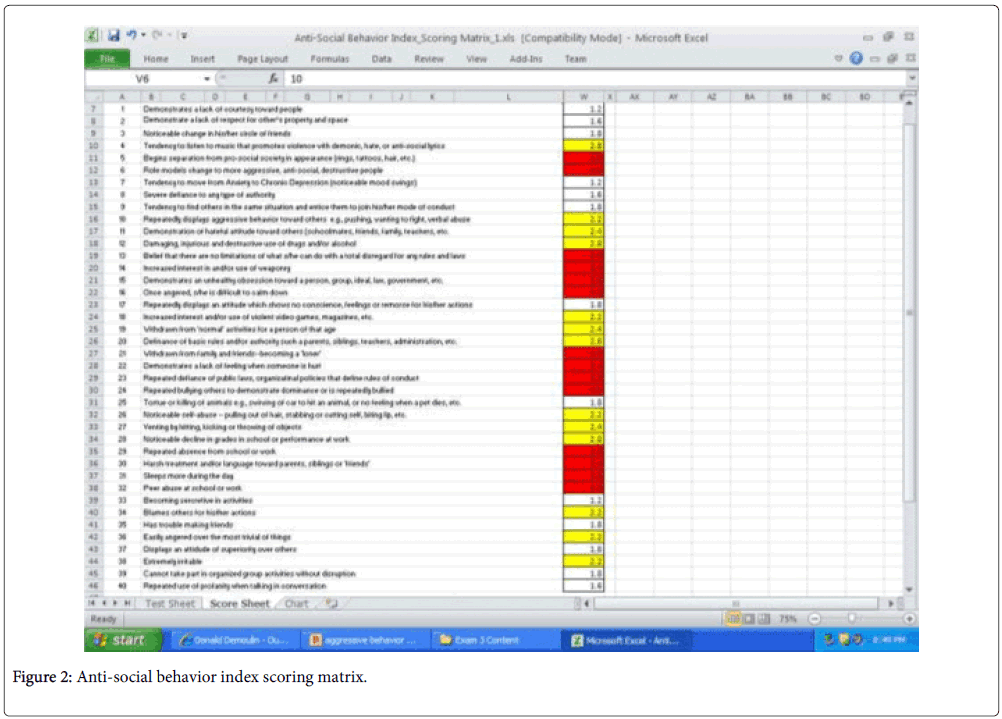1002x719 pixels.
Task: Insert new worksheet tab icon
Action: [x=331, y=604]
